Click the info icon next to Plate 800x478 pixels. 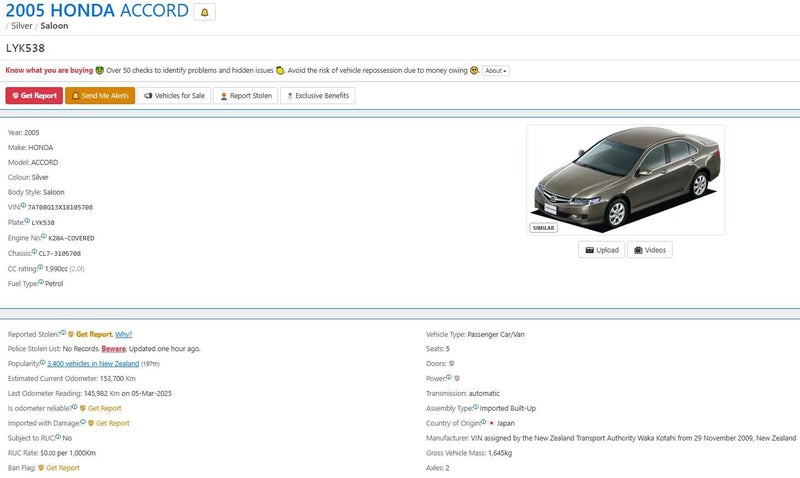[x=27, y=221]
